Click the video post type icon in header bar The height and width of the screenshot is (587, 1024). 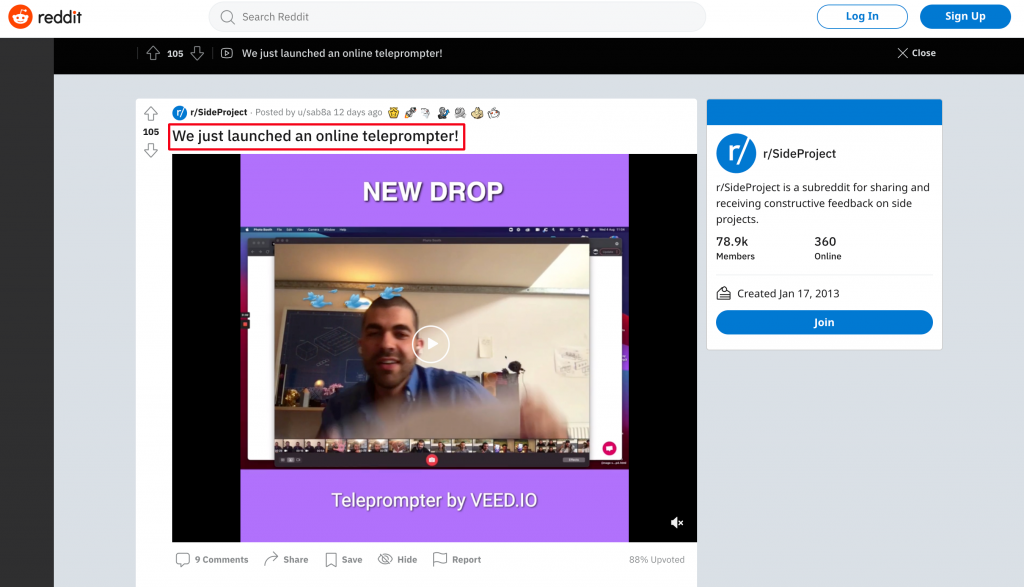[x=227, y=54]
